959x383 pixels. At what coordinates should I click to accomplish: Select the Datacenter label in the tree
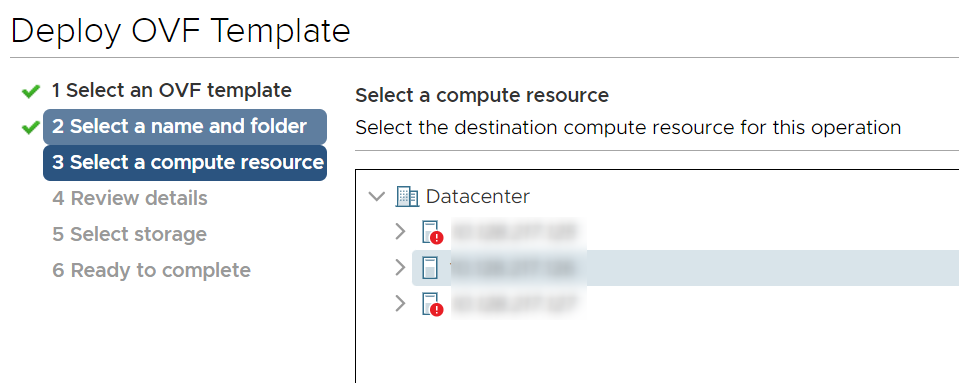(478, 196)
